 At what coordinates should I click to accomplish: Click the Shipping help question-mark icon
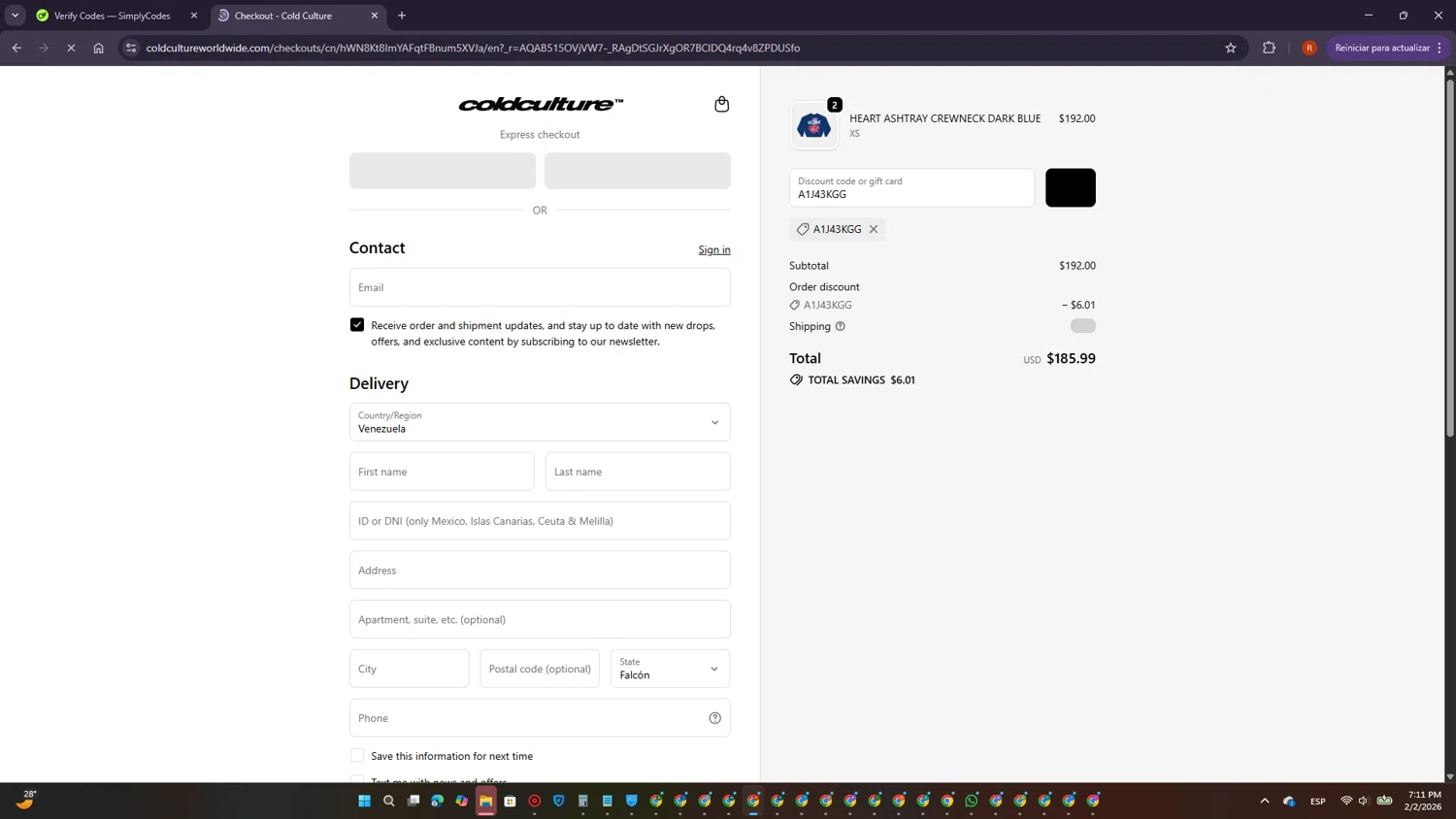(841, 326)
